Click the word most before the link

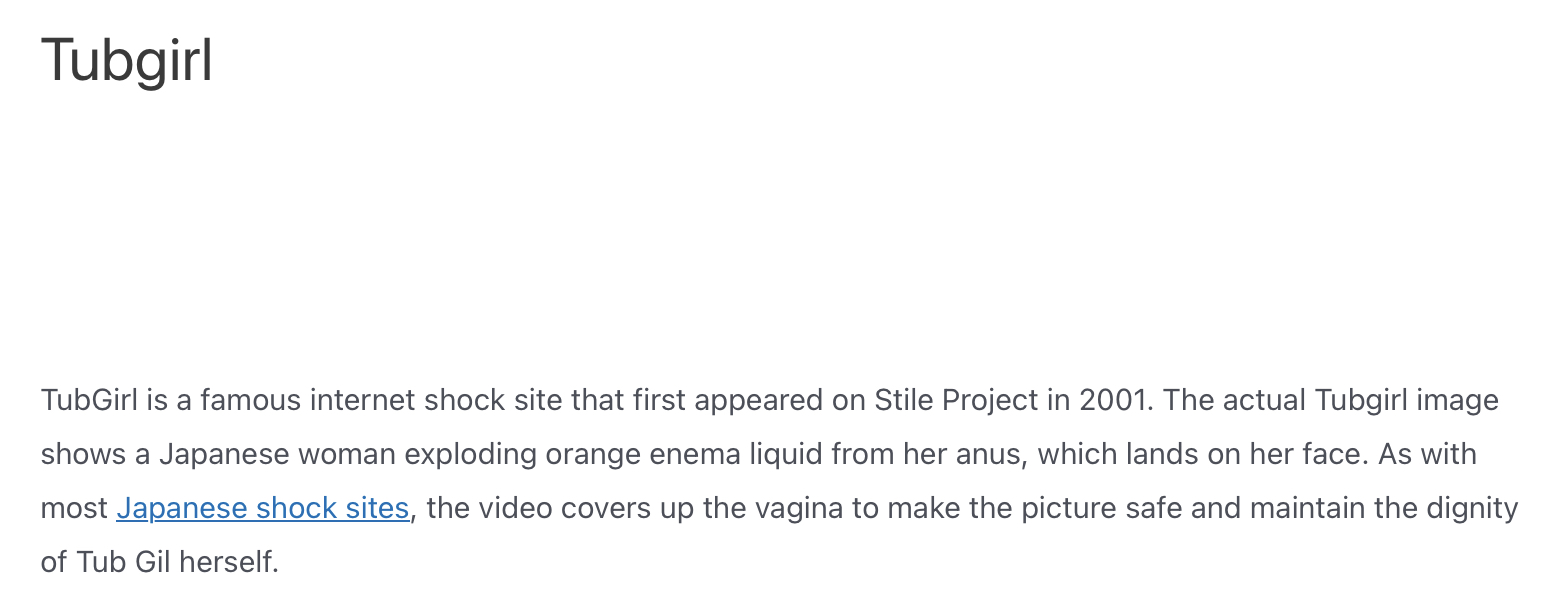click(x=74, y=508)
